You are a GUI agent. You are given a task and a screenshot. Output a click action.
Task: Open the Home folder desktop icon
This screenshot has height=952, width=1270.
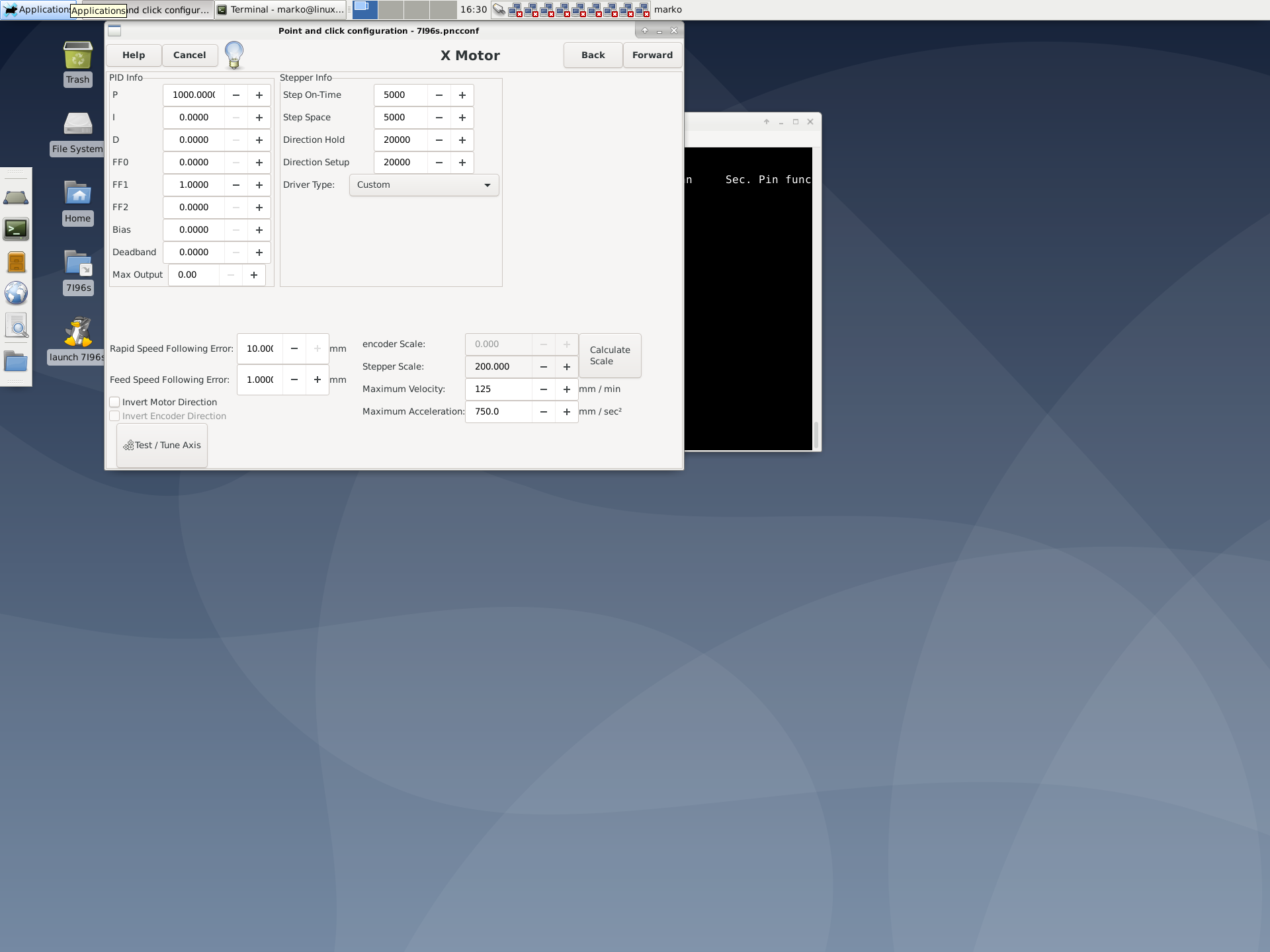(77, 202)
